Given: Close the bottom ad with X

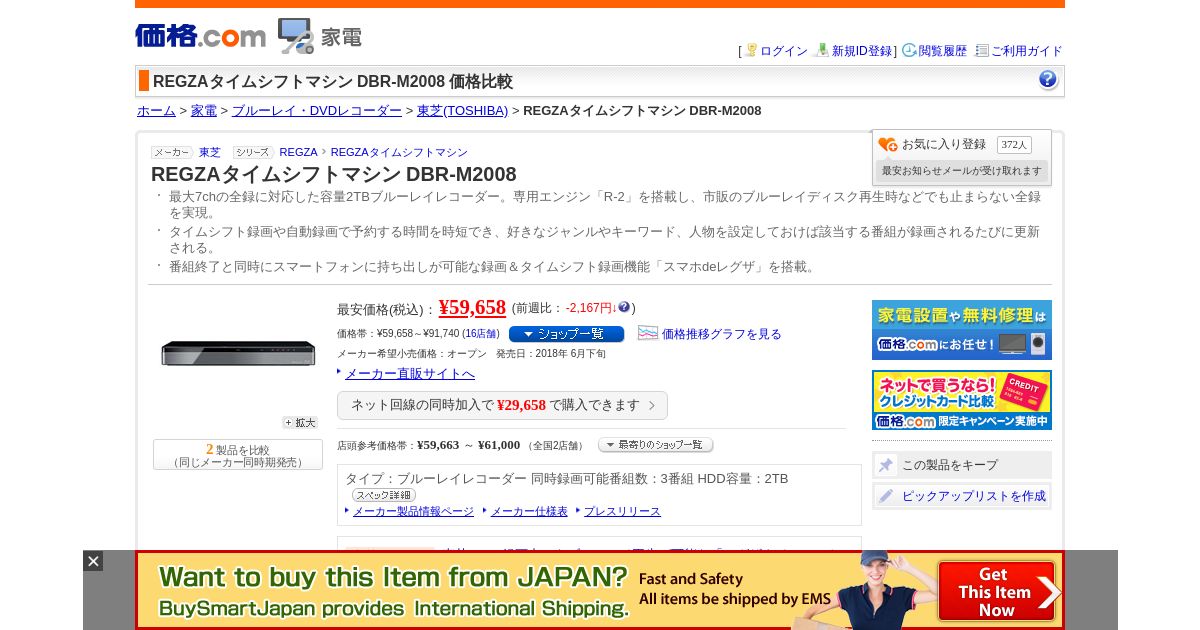Looking at the screenshot, I should point(93,561).
